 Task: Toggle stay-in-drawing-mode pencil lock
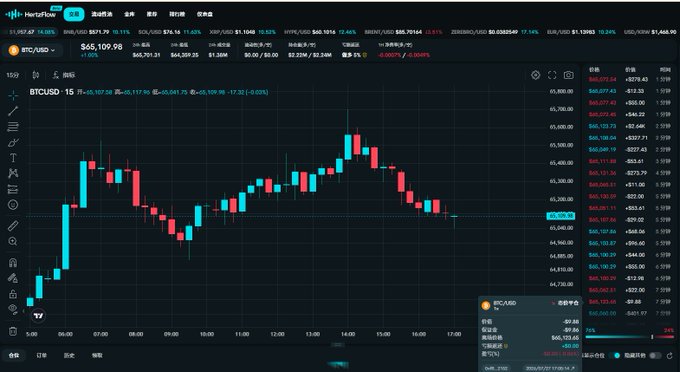(x=13, y=278)
